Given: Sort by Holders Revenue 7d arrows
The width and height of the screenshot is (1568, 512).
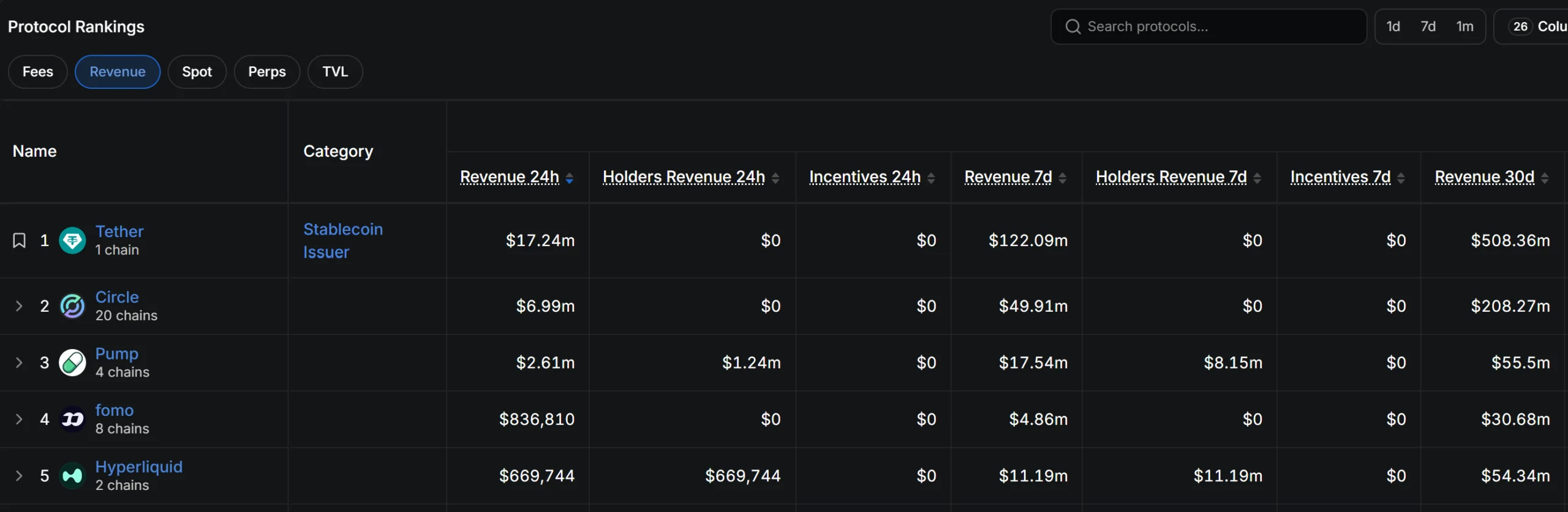Looking at the screenshot, I should (x=1257, y=178).
